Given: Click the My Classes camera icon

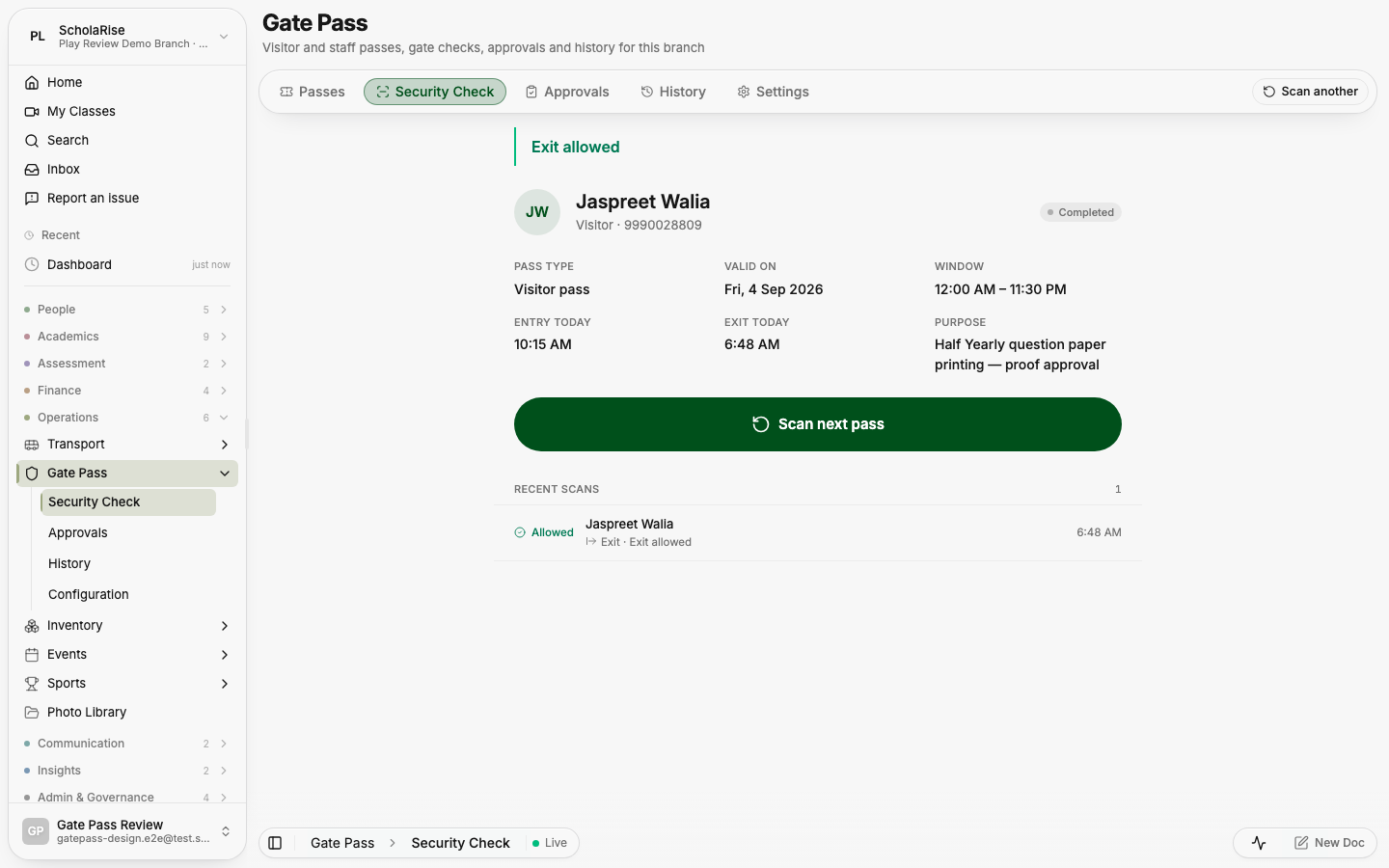Looking at the screenshot, I should point(32,112).
